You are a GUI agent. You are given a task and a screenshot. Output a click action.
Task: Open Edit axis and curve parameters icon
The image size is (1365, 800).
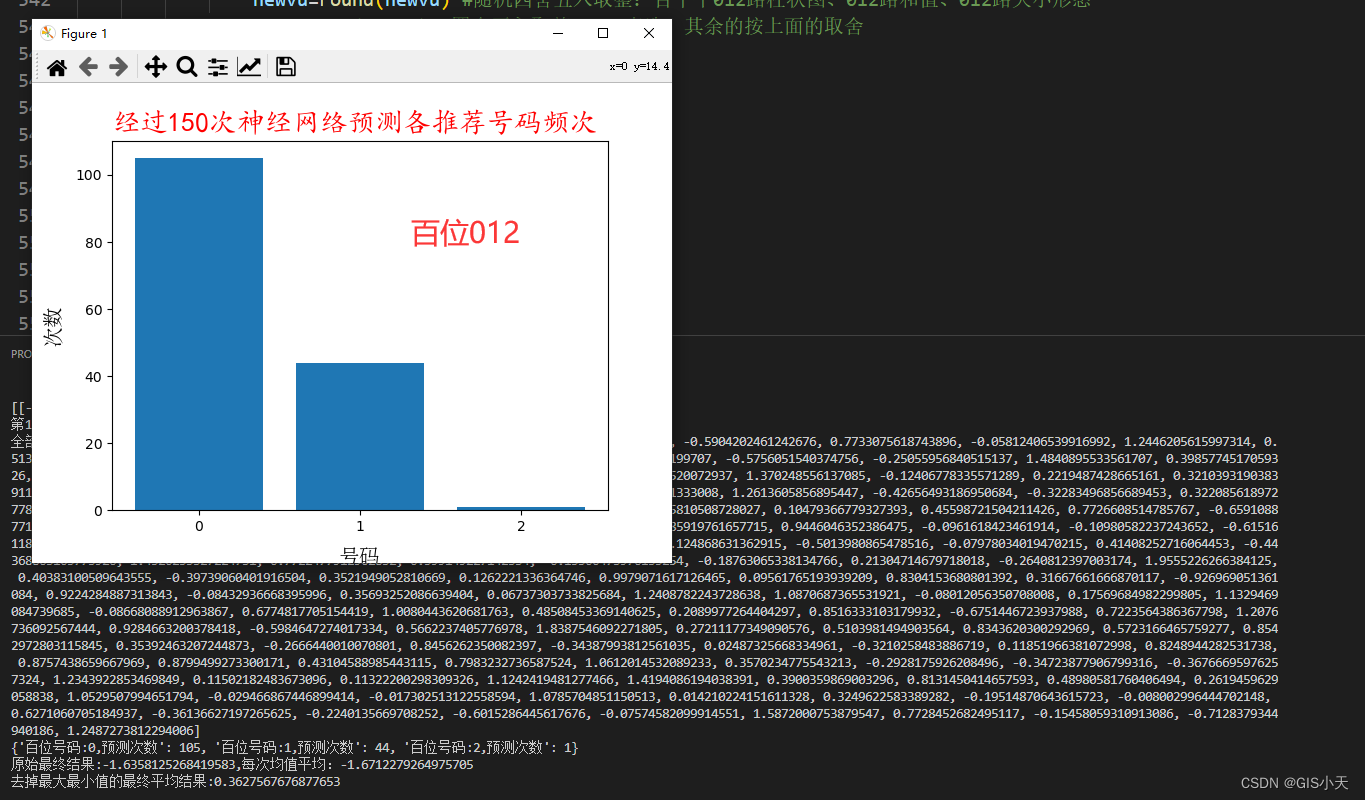tap(249, 67)
